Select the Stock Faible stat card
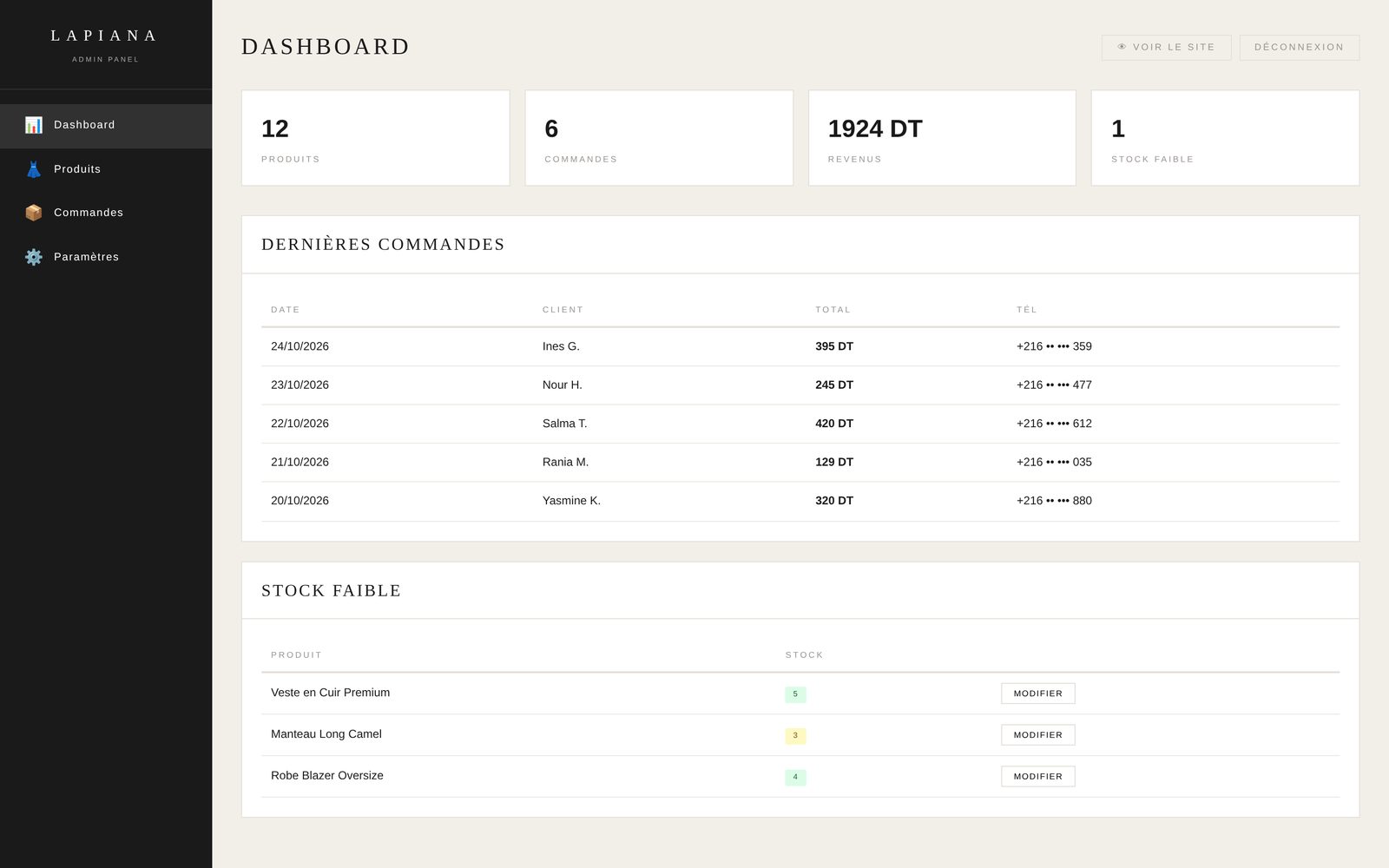1389x868 pixels. click(1225, 138)
